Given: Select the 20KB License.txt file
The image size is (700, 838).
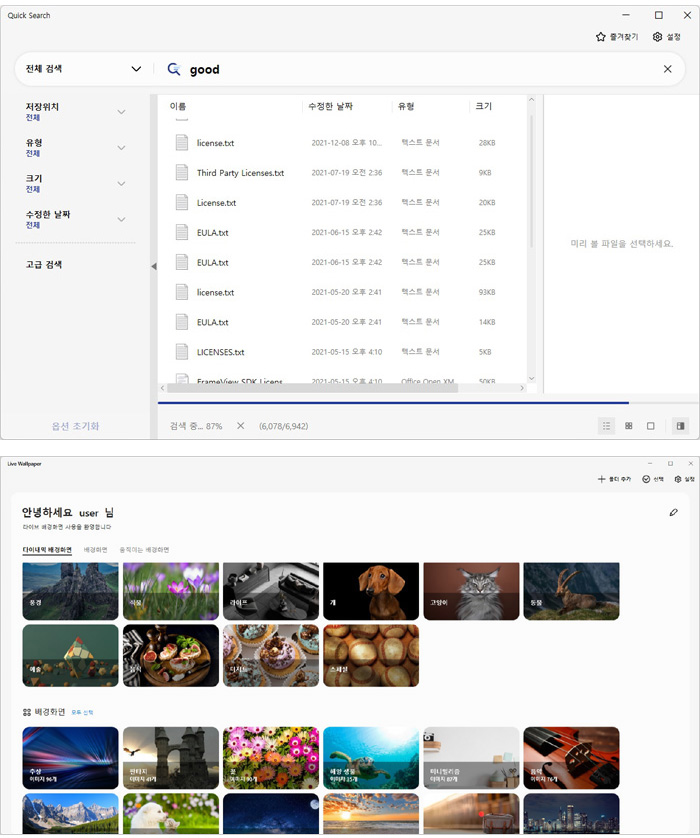Looking at the screenshot, I should 342,203.
